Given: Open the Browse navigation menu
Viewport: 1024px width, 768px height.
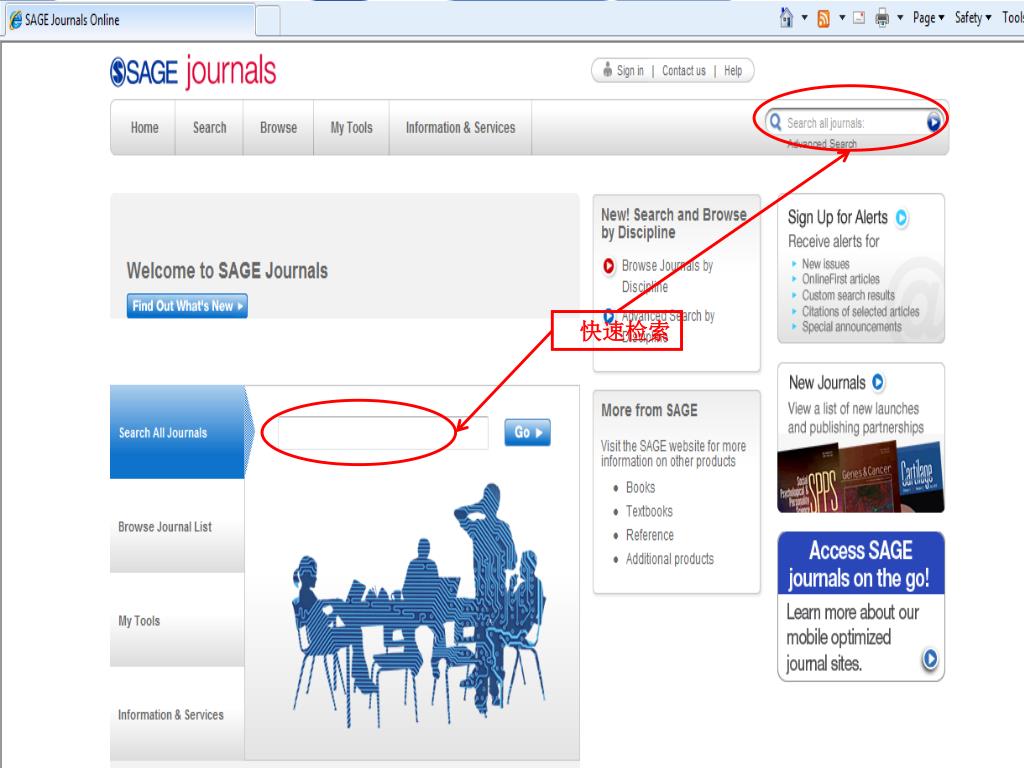Looking at the screenshot, I should pos(278,128).
